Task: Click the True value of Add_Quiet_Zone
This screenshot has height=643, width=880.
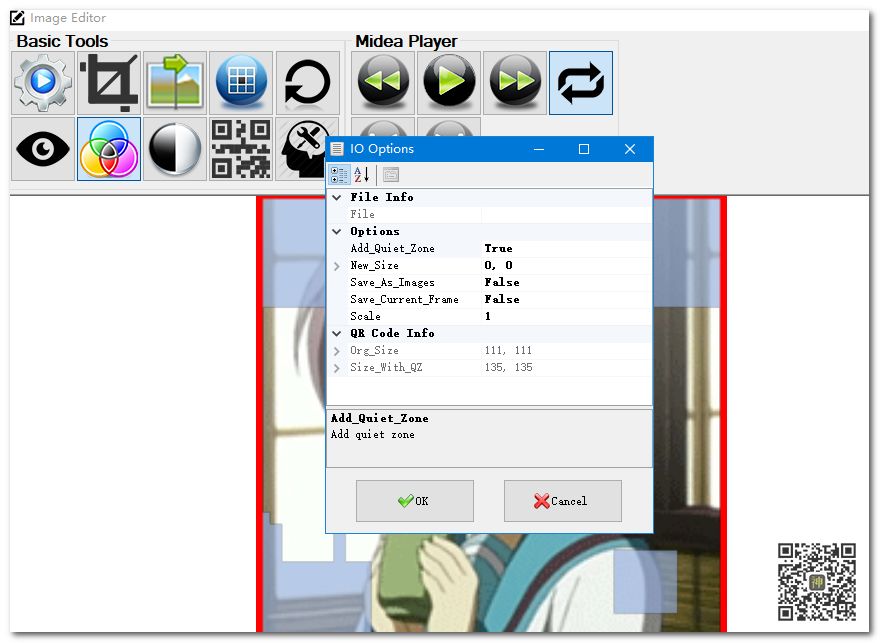Action: tap(498, 249)
